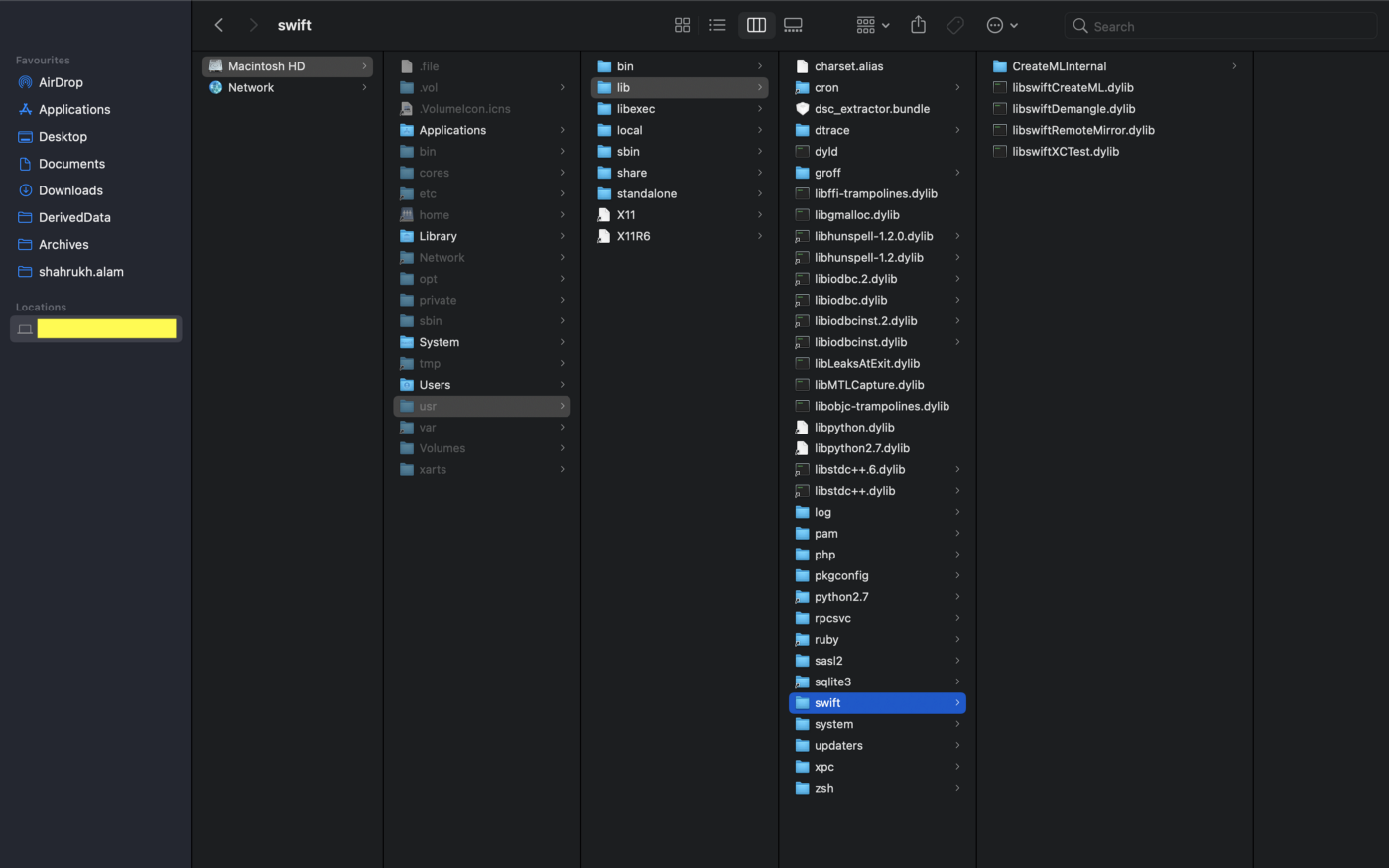Open the bin folder under usr

624,65
